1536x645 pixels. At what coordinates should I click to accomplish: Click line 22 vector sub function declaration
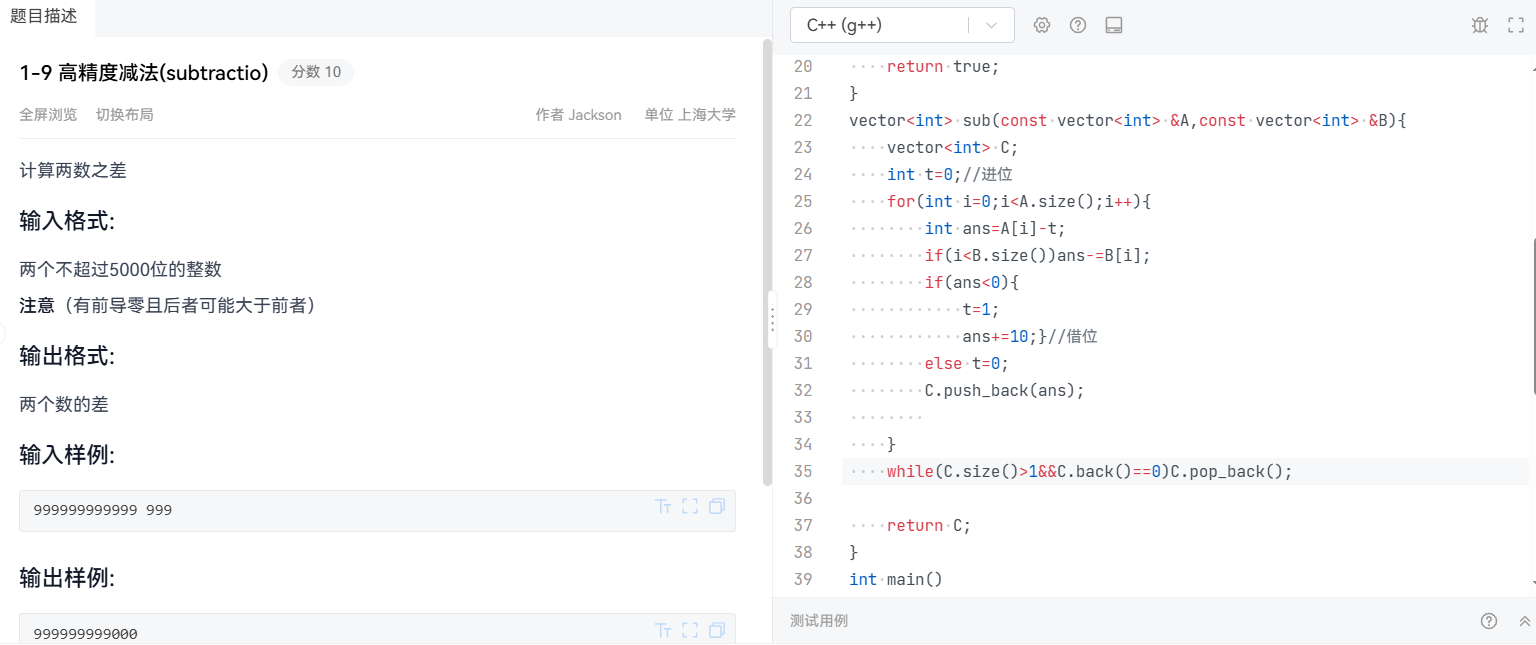click(1128, 120)
